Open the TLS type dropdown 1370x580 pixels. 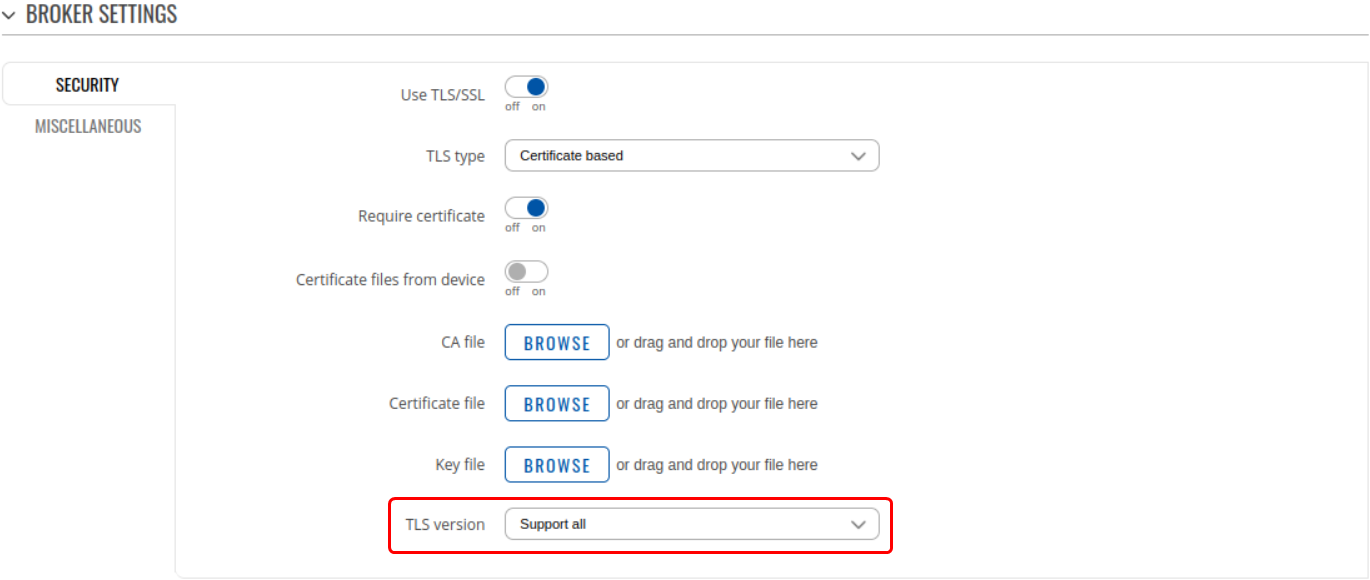pyautogui.click(x=691, y=156)
